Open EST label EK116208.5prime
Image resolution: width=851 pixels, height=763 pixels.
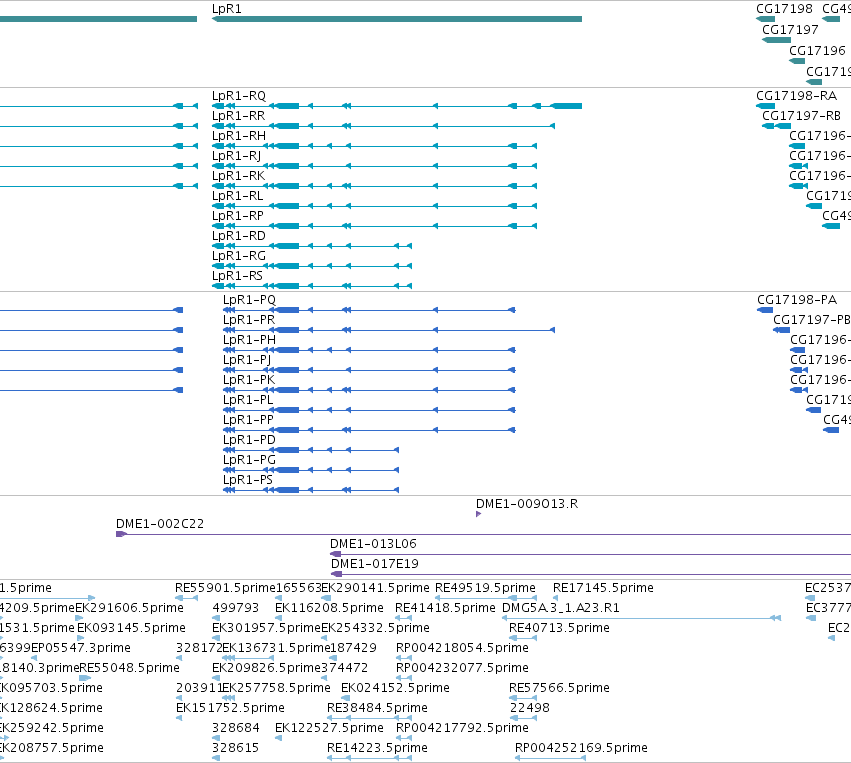329,608
